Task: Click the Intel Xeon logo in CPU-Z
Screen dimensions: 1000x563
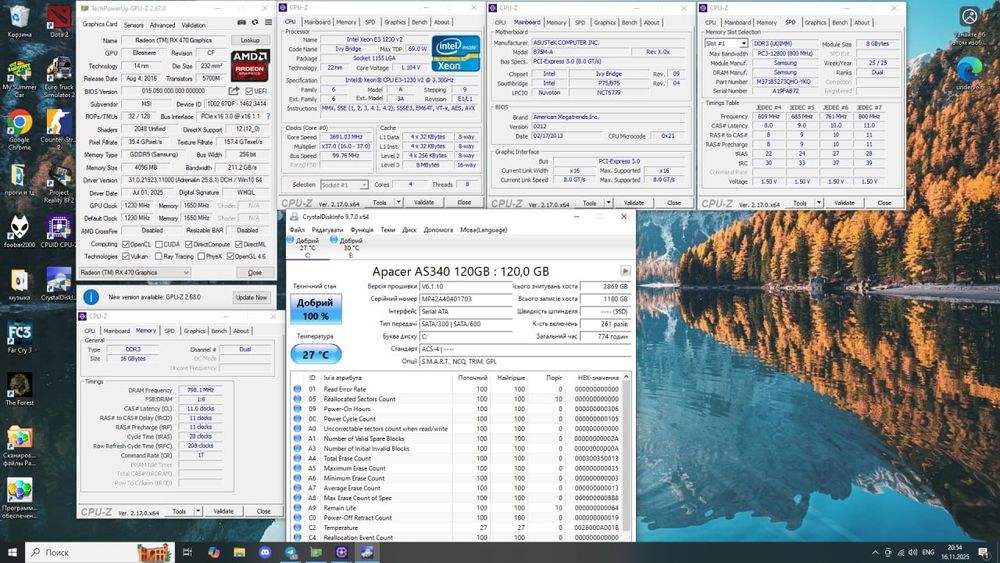Action: pos(455,54)
